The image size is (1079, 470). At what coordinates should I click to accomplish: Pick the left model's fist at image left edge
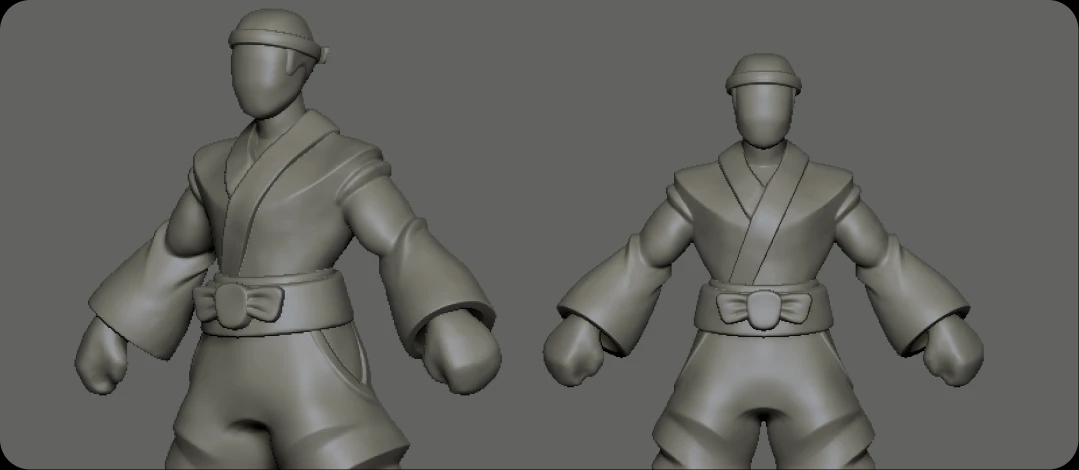(x=104, y=359)
